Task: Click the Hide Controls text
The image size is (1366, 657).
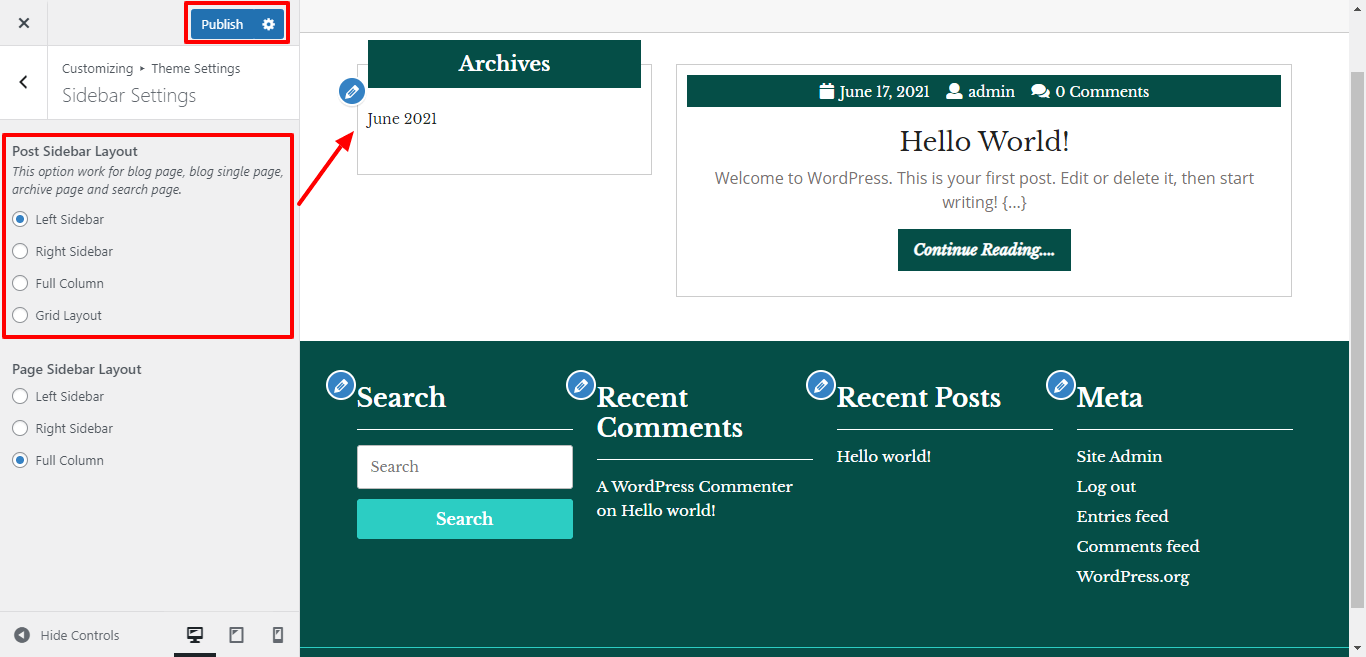Action: click(x=80, y=635)
